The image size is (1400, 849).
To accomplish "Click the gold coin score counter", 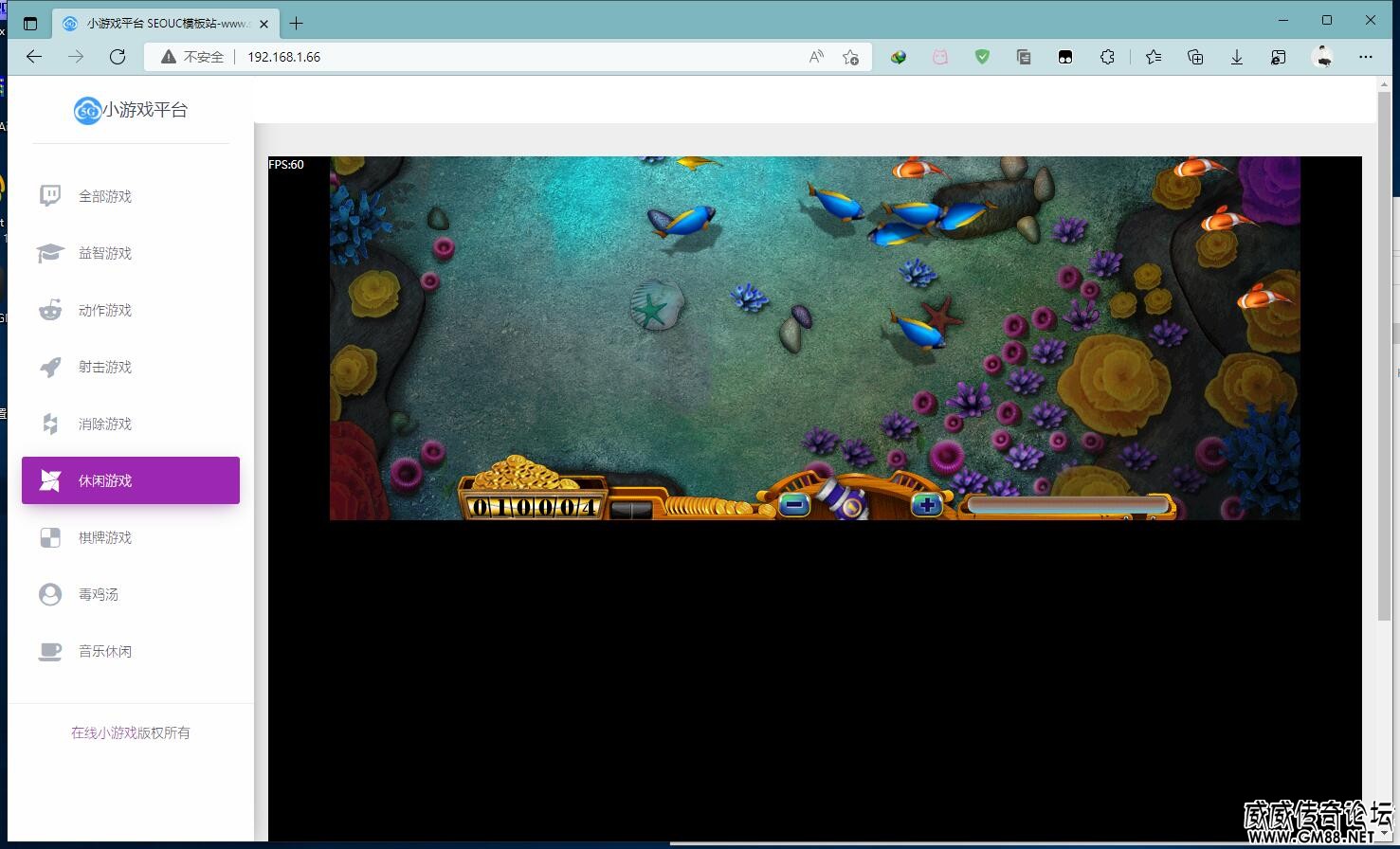I will (534, 507).
